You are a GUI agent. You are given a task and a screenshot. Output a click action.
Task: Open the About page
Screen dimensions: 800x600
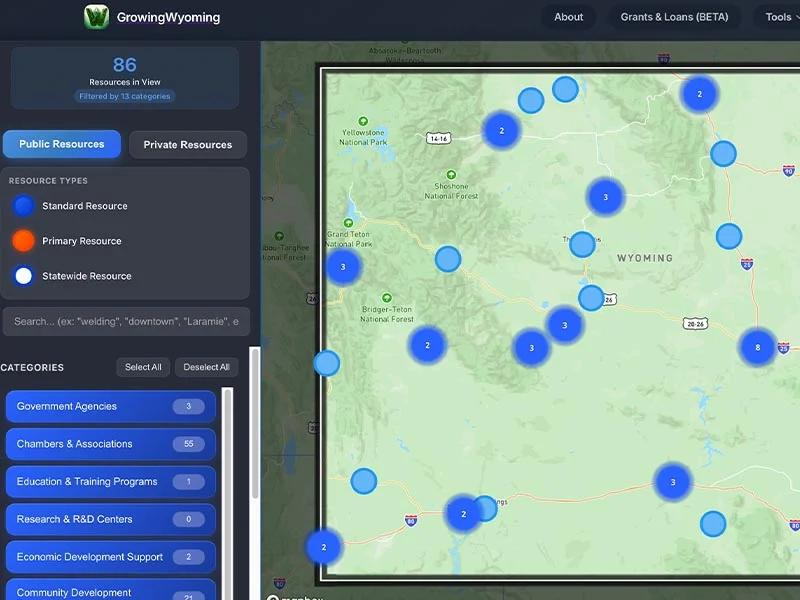568,17
